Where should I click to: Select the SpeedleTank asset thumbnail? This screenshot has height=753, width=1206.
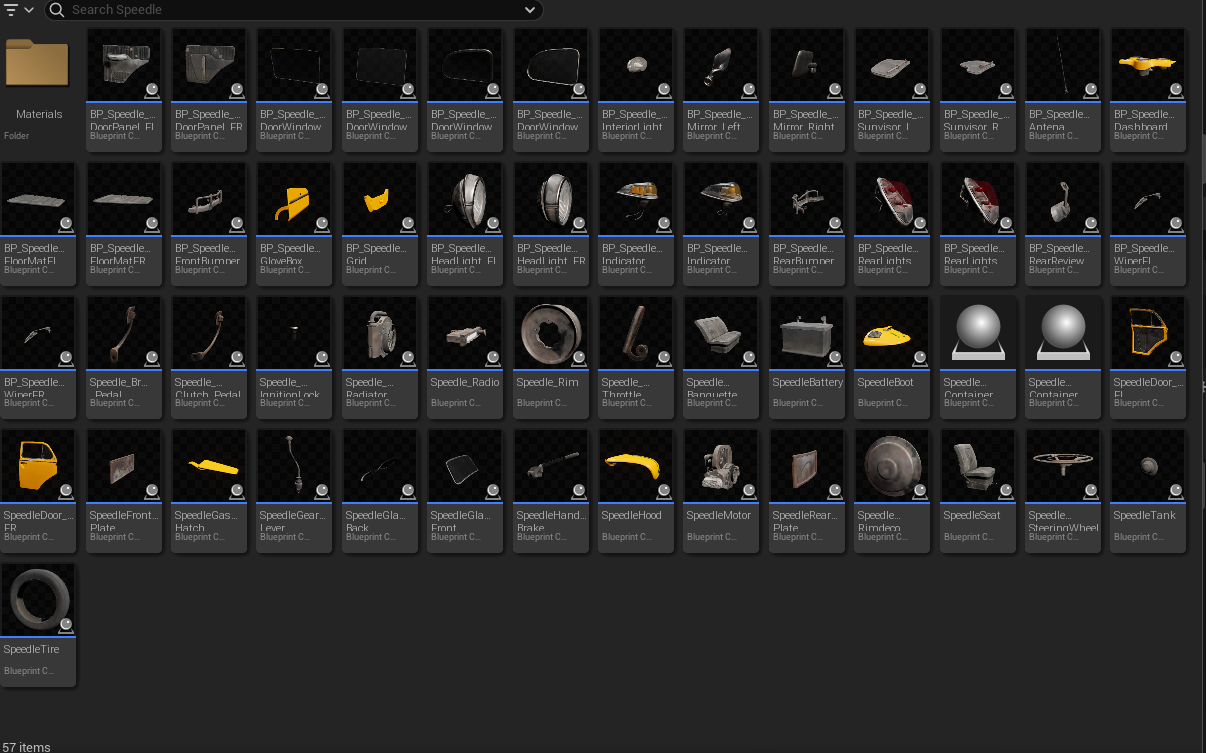(1148, 466)
